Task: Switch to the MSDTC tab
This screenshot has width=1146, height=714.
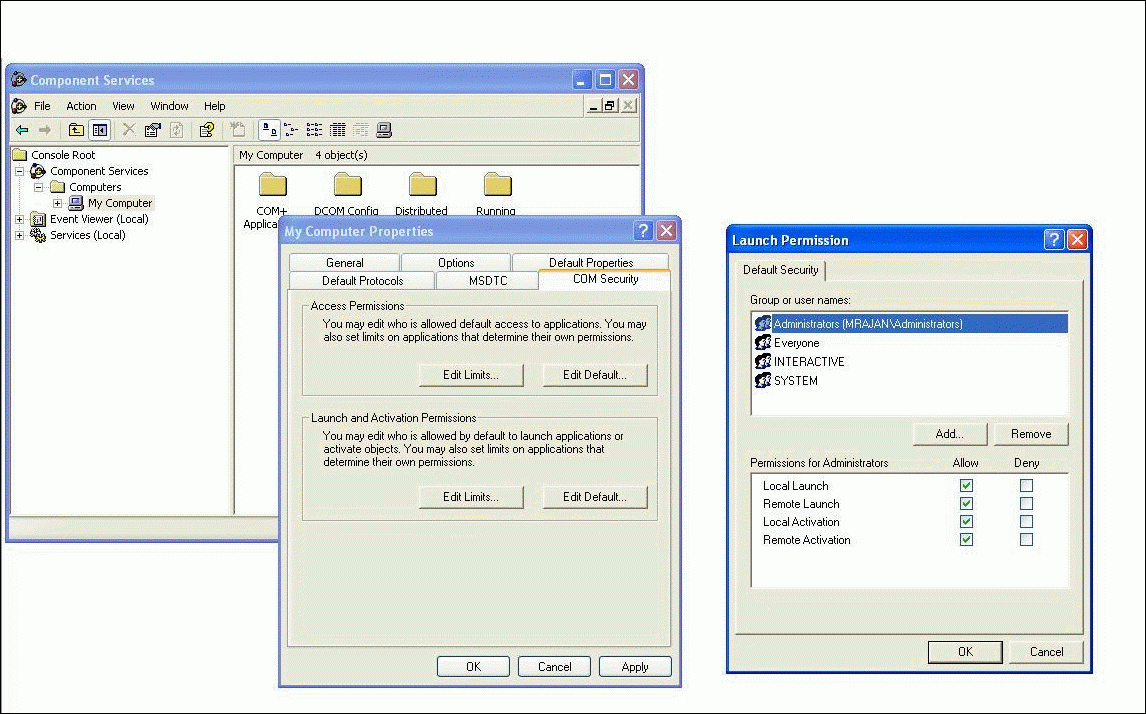Action: [x=487, y=281]
